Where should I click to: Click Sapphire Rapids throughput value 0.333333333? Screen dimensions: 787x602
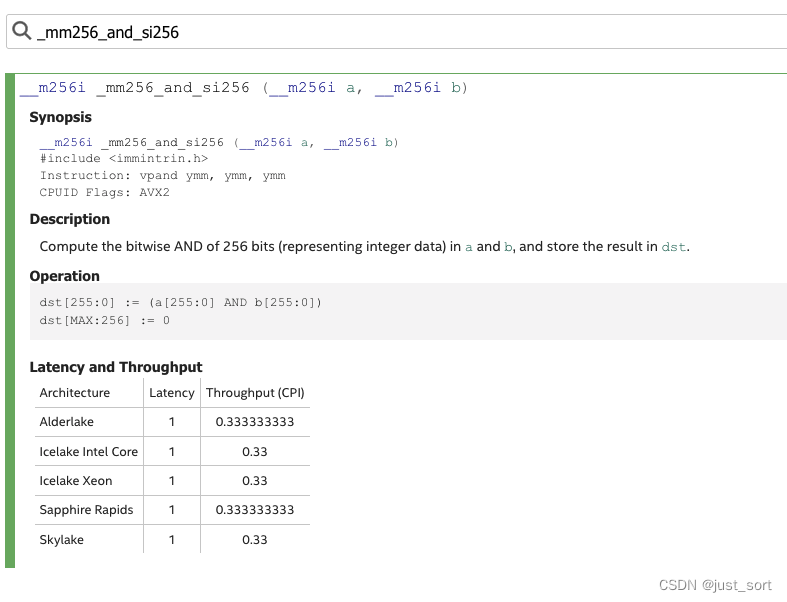(x=255, y=510)
